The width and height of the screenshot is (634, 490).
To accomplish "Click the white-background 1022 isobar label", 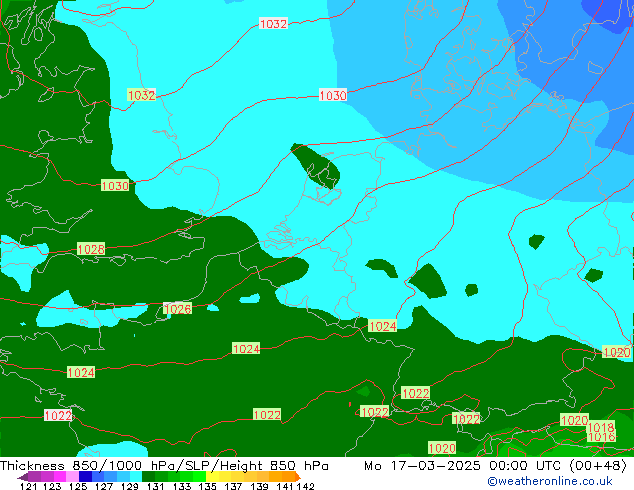I will click(x=58, y=415).
